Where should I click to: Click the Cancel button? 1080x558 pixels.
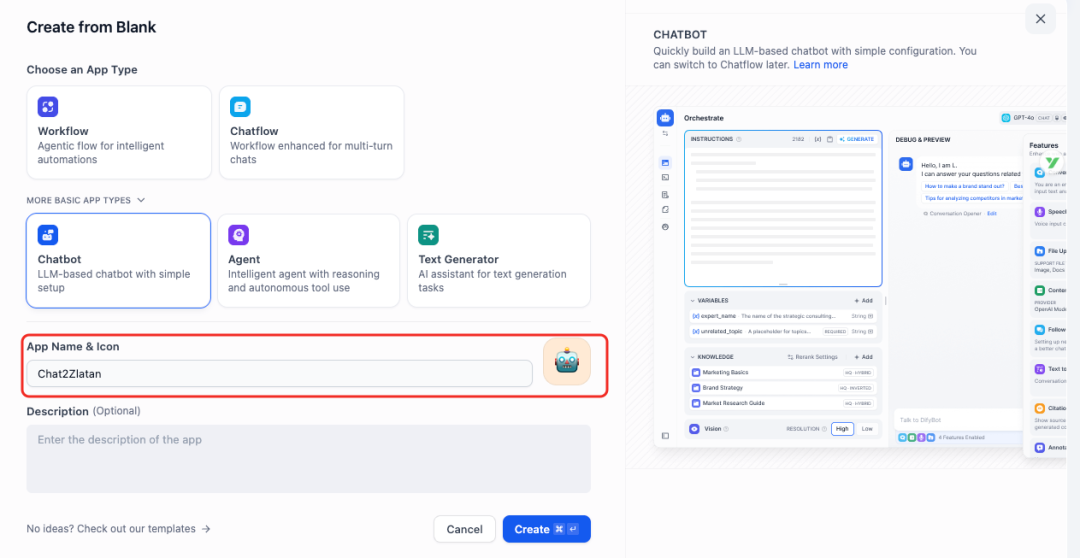click(x=464, y=529)
